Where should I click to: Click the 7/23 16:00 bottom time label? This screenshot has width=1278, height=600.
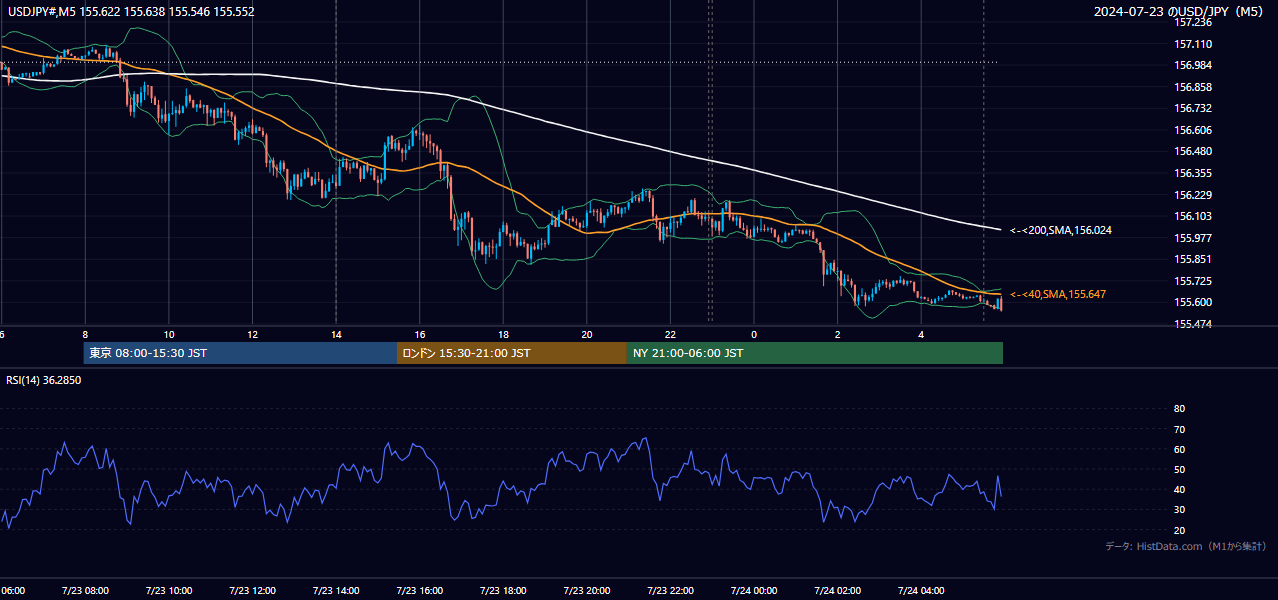click(x=420, y=590)
